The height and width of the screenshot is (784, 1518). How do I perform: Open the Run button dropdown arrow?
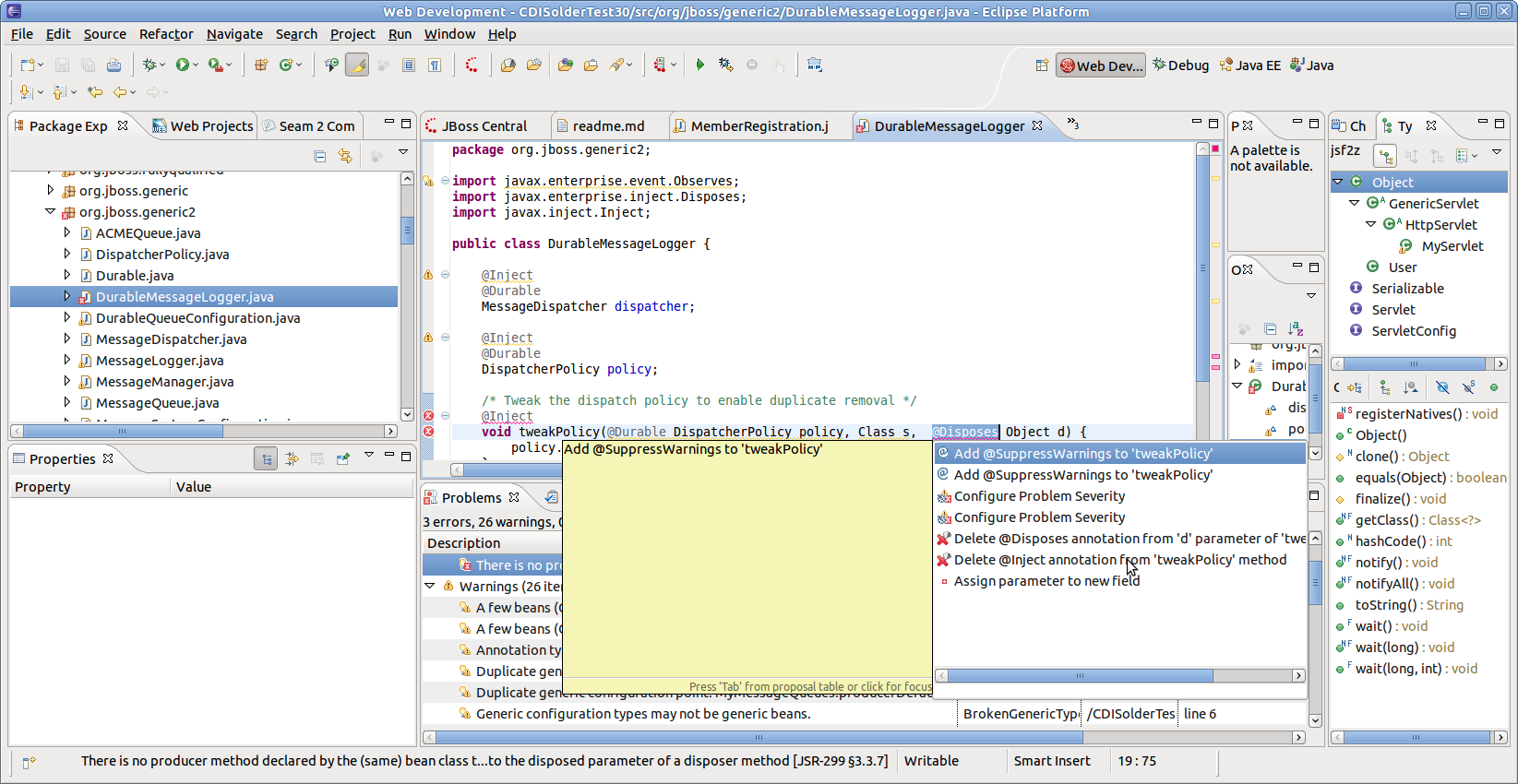tap(196, 65)
